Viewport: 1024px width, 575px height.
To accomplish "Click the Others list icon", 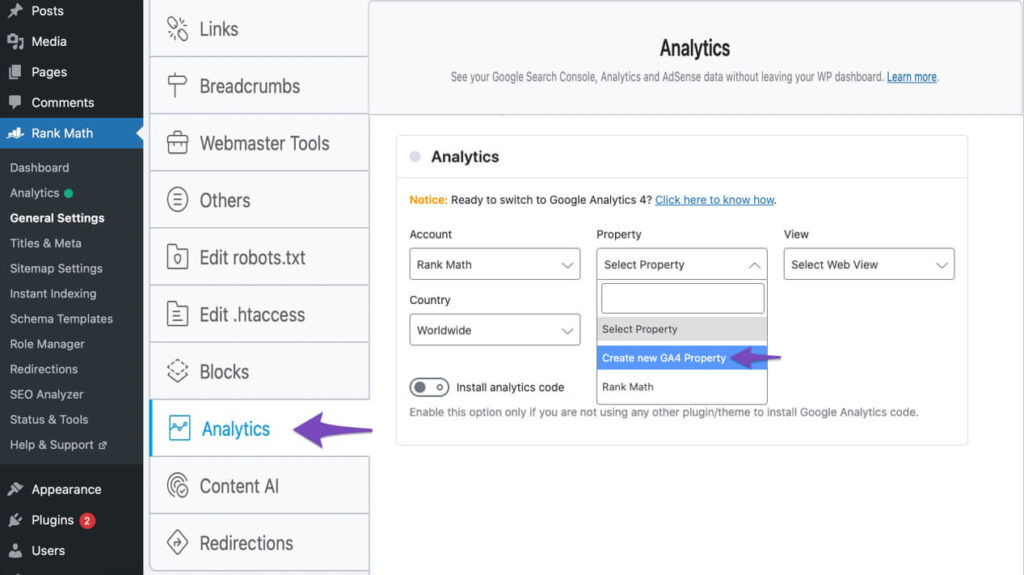I will click(177, 199).
